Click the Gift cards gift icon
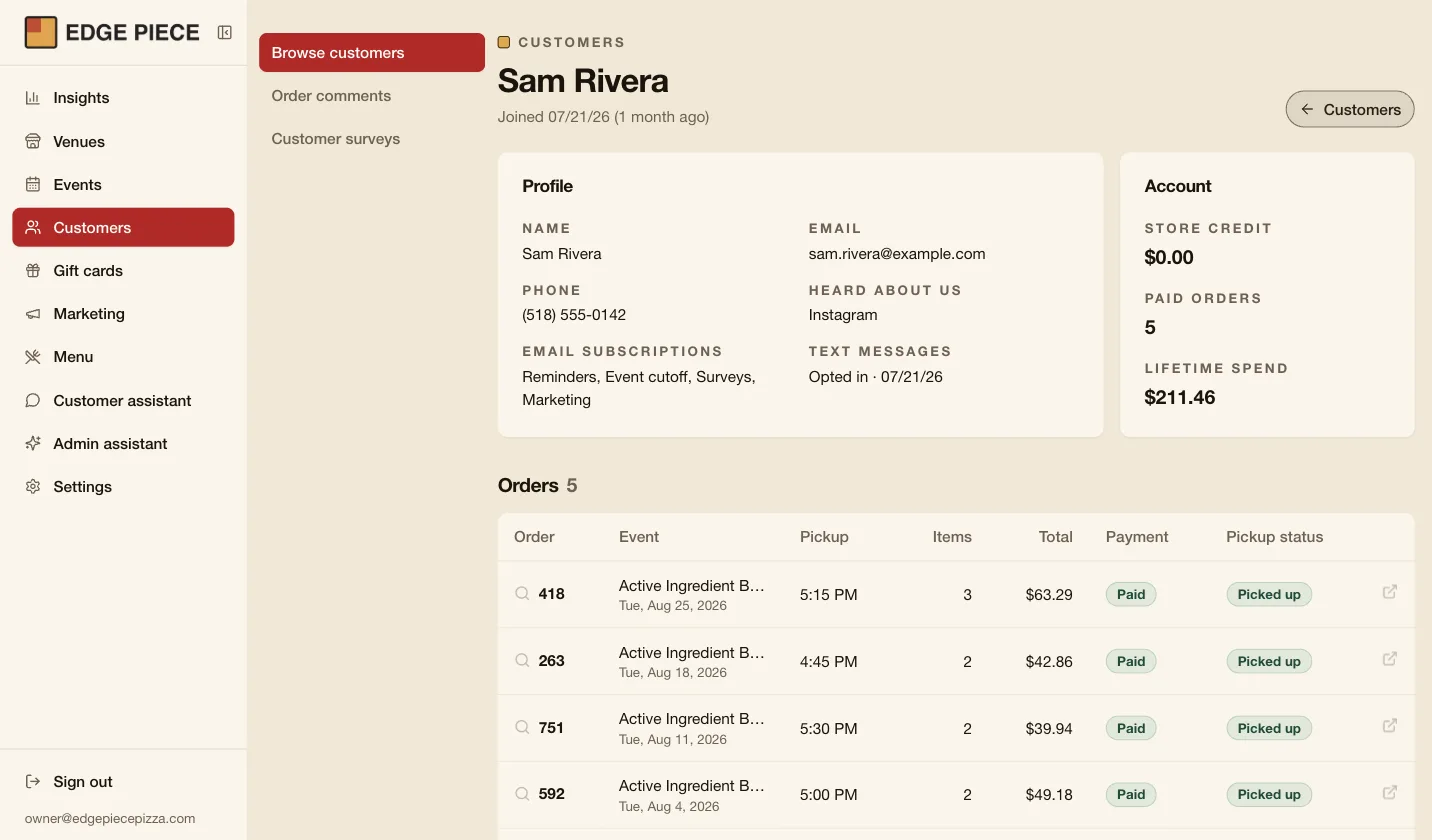 (x=33, y=270)
